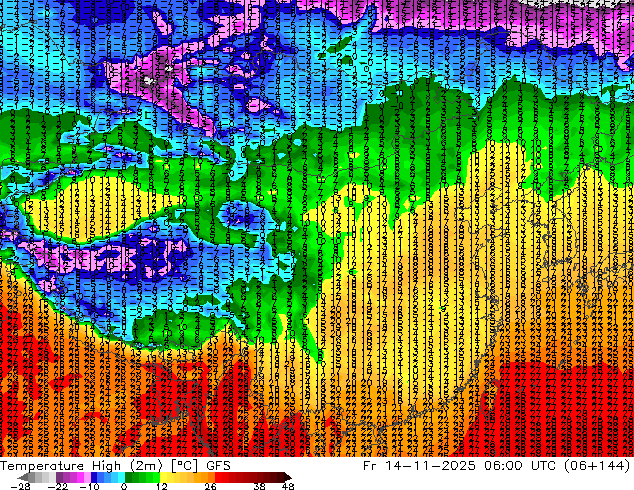Click the '38' label on the color scale
Viewport: 634px width, 490px height.
pyautogui.click(x=260, y=486)
